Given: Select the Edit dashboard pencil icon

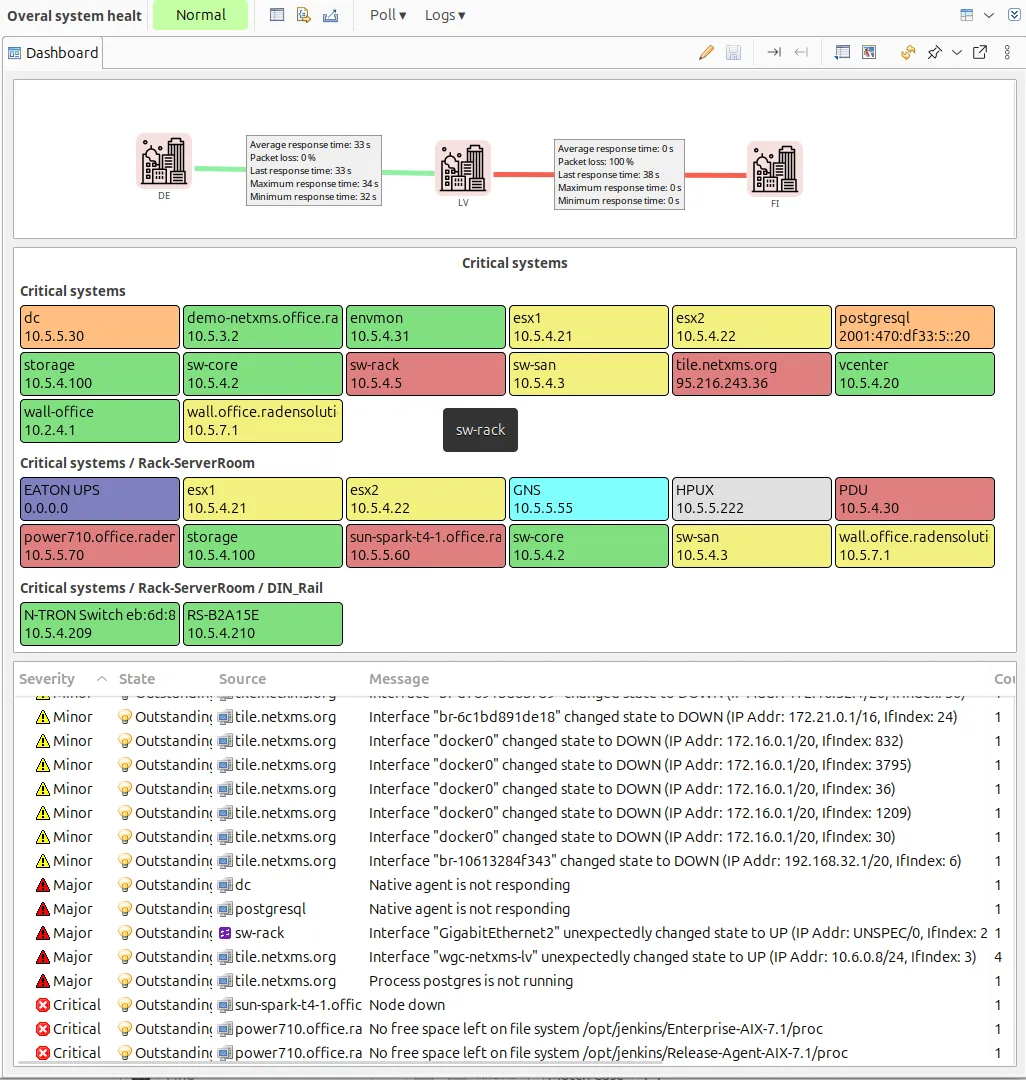Looking at the screenshot, I should pos(706,52).
